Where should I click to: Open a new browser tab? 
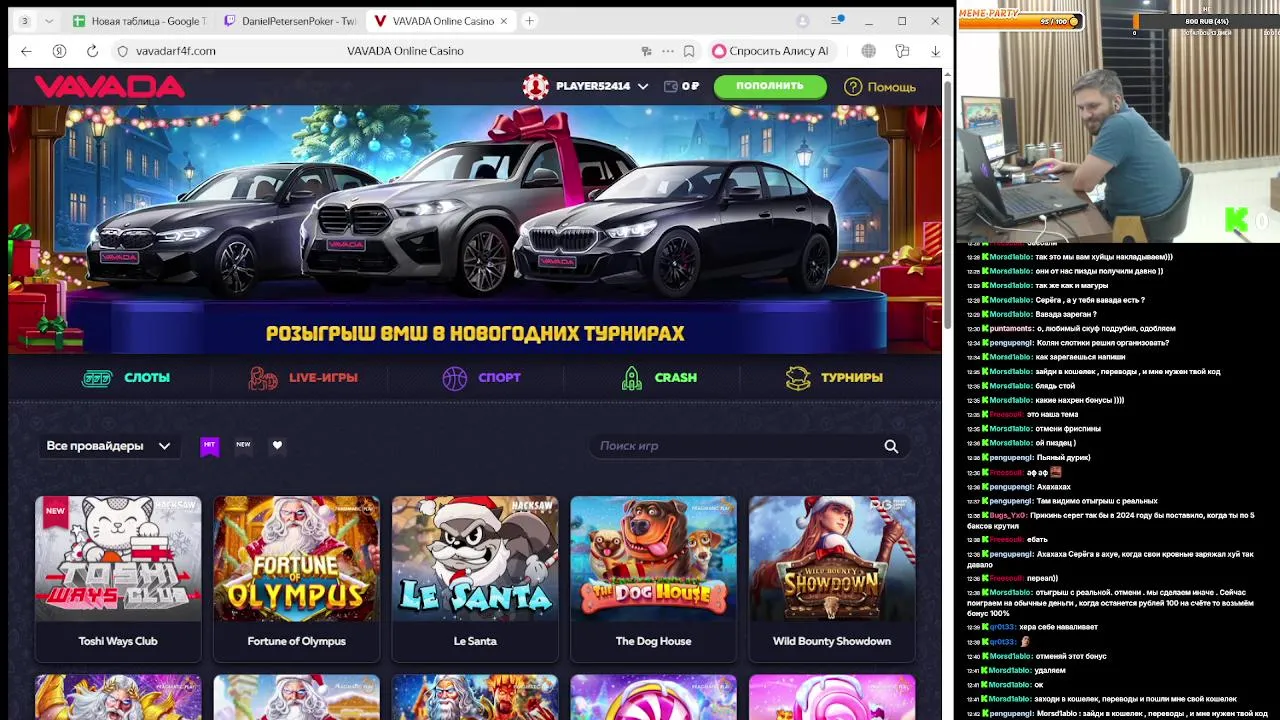pyautogui.click(x=529, y=21)
